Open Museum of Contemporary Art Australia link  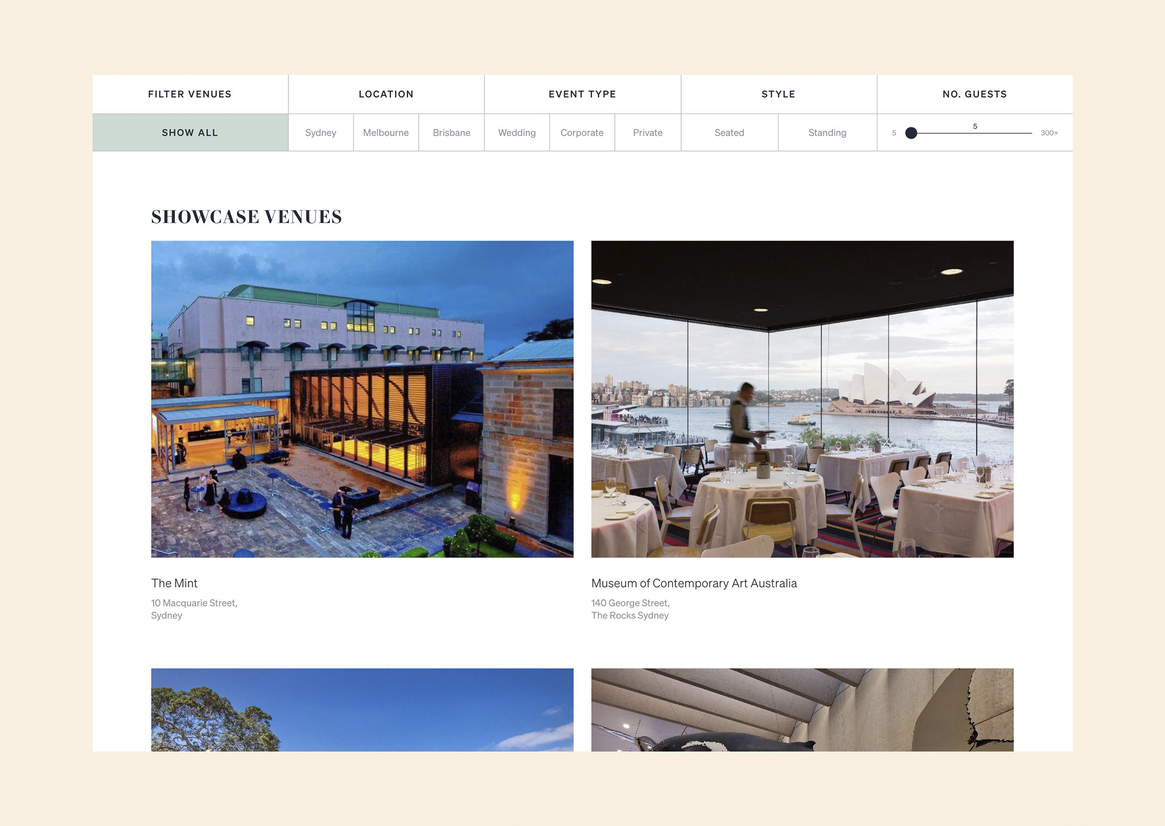point(694,583)
